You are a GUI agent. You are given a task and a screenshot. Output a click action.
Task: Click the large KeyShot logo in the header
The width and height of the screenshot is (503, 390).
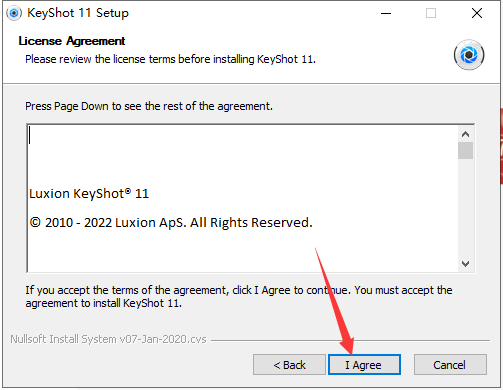(469, 55)
